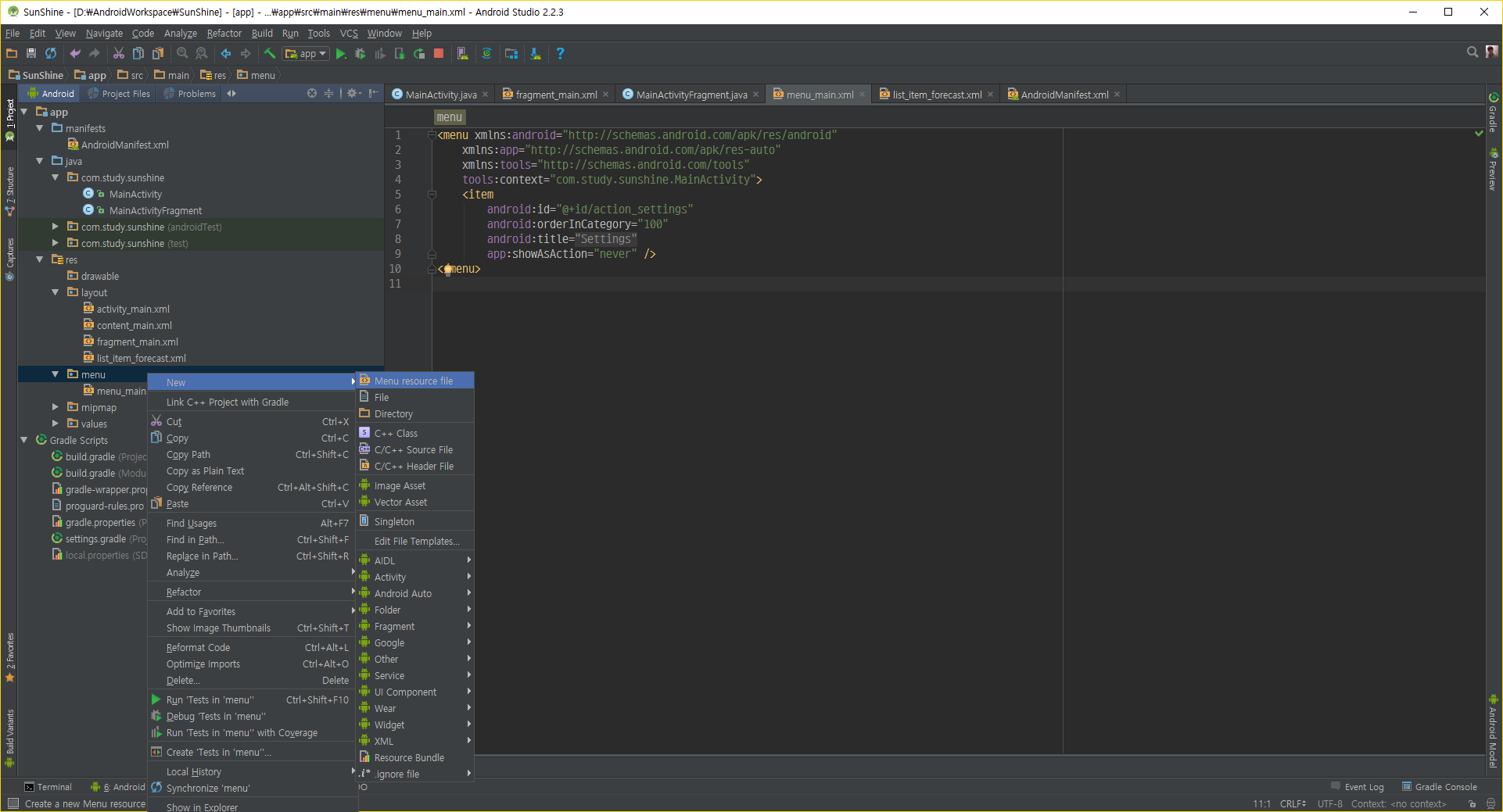1503x812 pixels.
Task: Click the AVD Manager toolbar icon
Action: pyautogui.click(x=463, y=53)
